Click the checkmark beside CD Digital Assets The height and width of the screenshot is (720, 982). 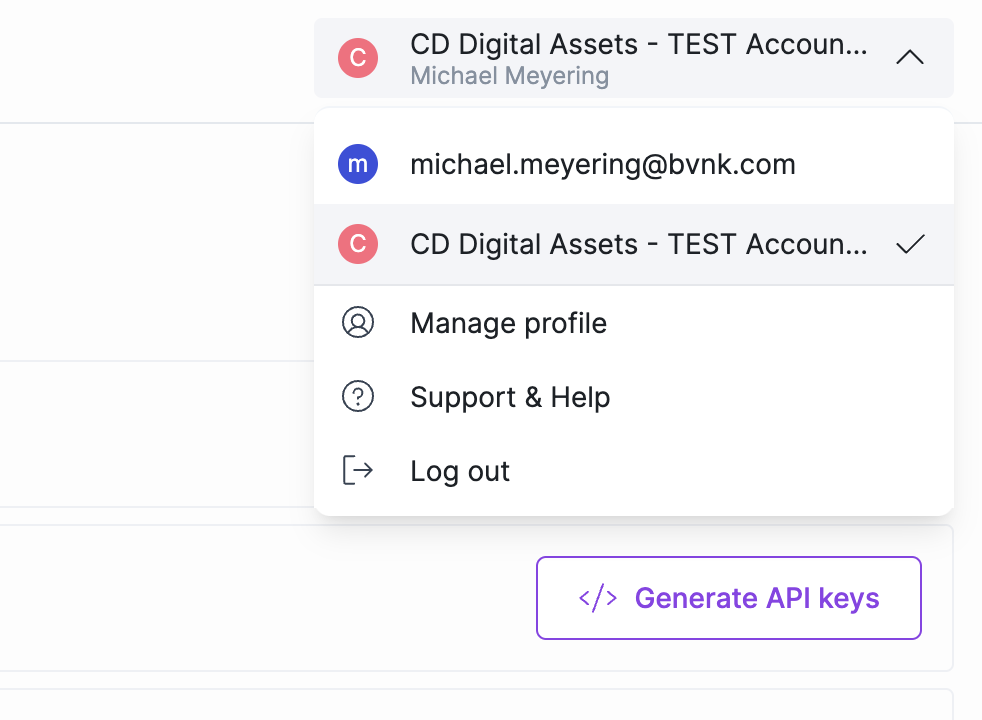tap(910, 244)
